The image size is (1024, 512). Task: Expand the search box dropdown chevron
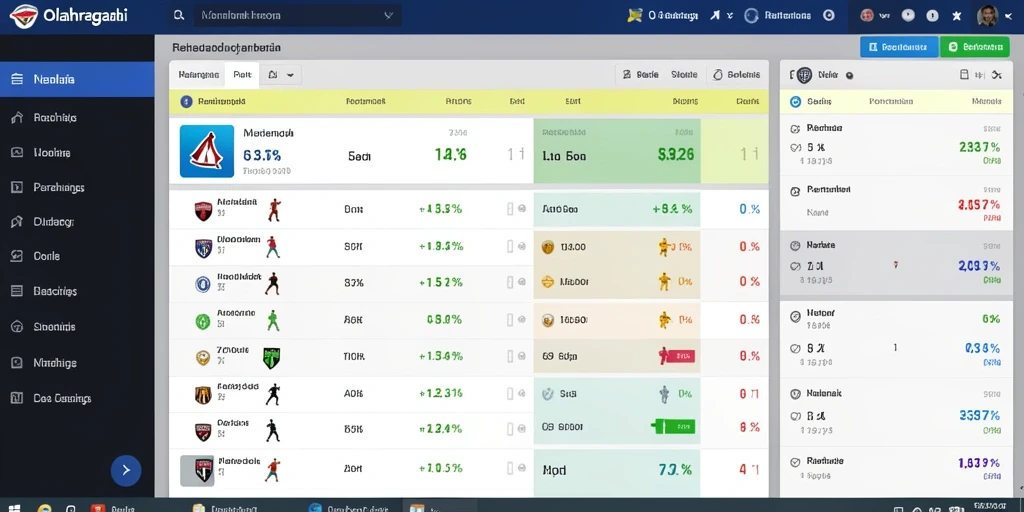389,15
